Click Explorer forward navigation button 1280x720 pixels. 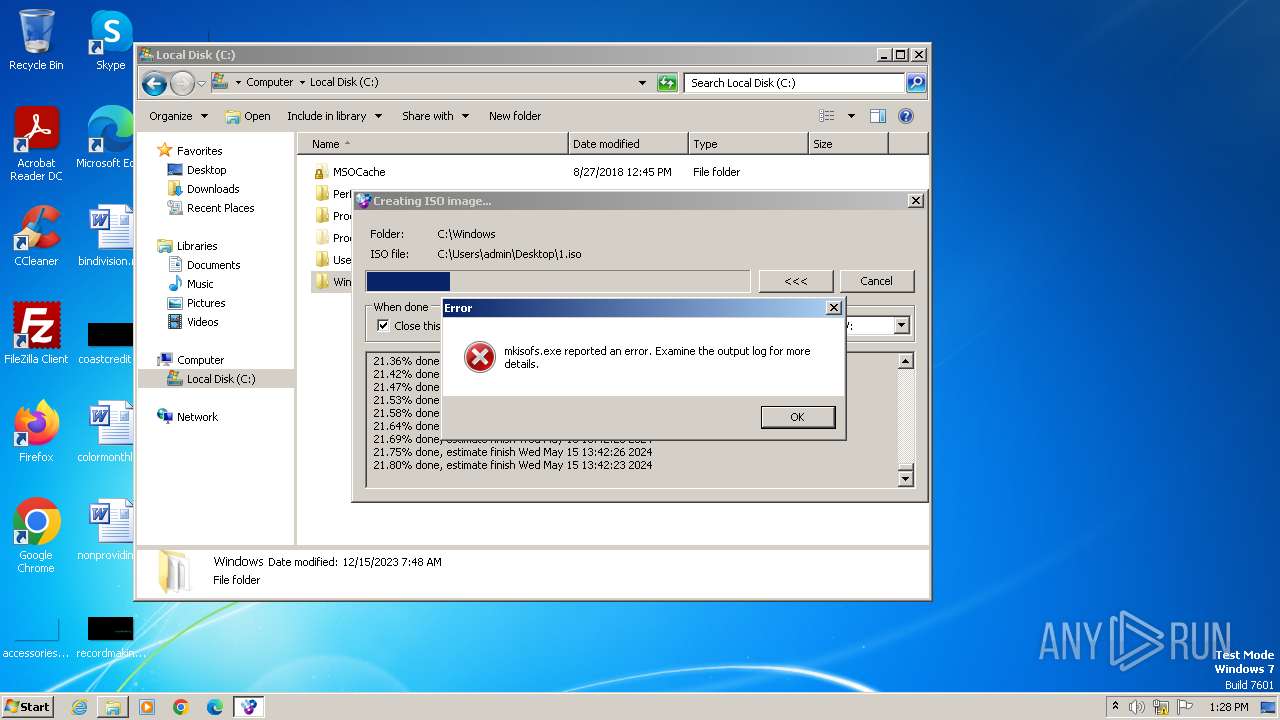click(182, 83)
